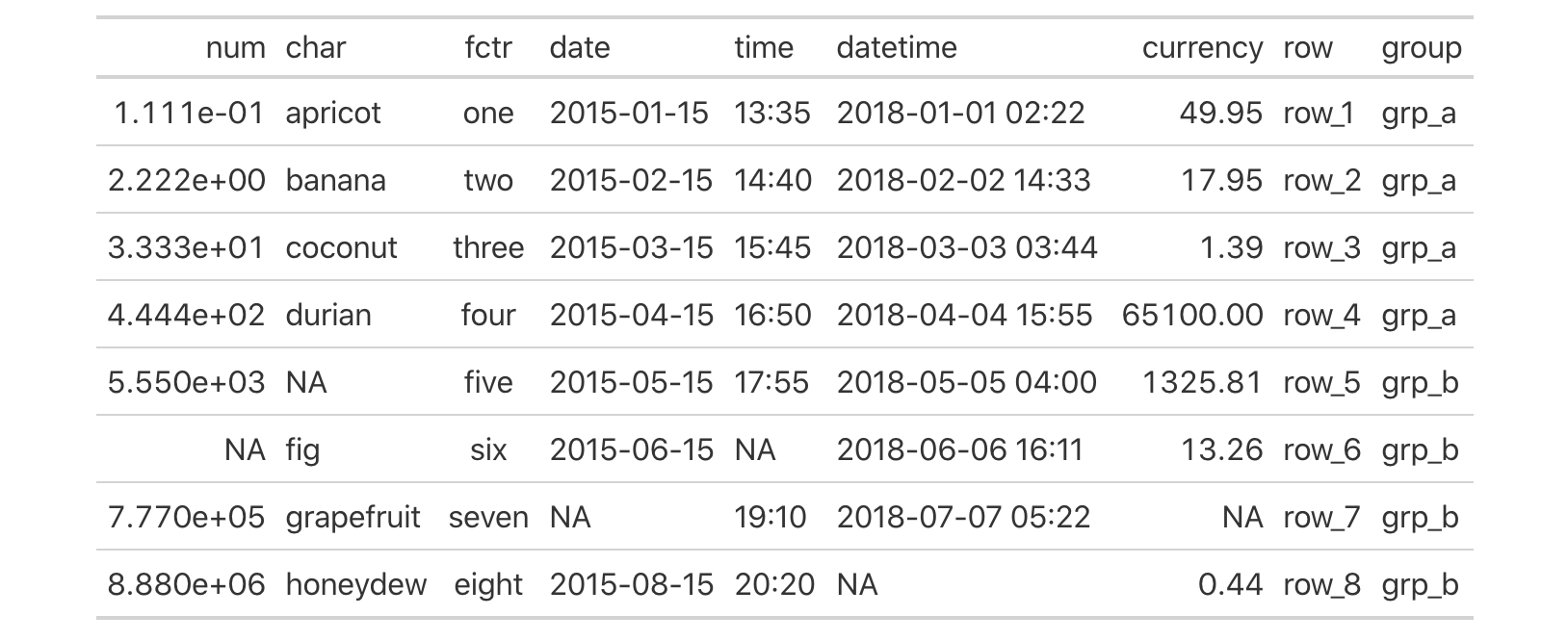Image resolution: width=1568 pixels, height=641 pixels.
Task: Select the "date" column header
Action: (x=579, y=48)
